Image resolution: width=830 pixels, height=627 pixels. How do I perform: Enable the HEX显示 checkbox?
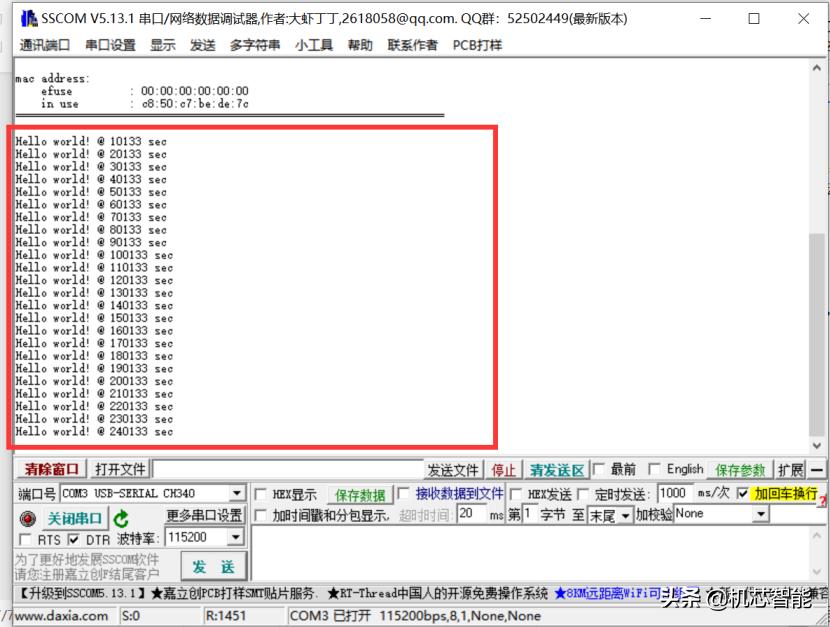tap(260, 493)
